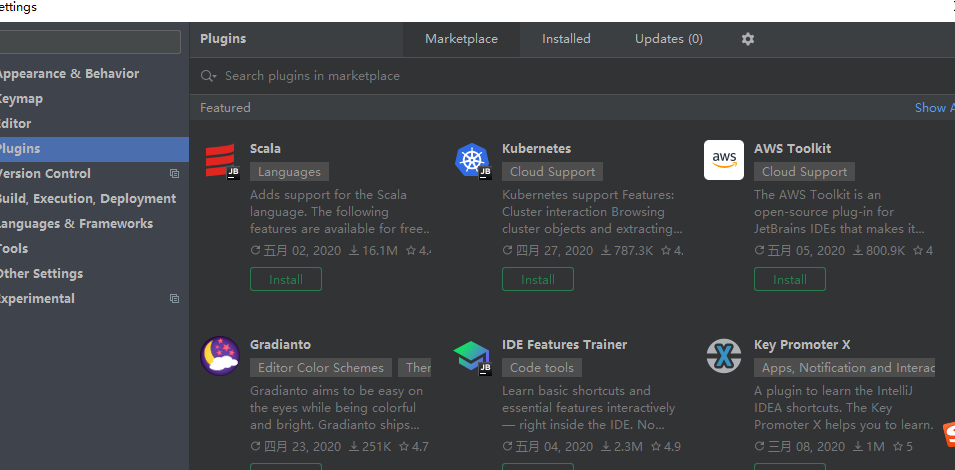Select Other Settings category
955x470 pixels.
click(94, 273)
